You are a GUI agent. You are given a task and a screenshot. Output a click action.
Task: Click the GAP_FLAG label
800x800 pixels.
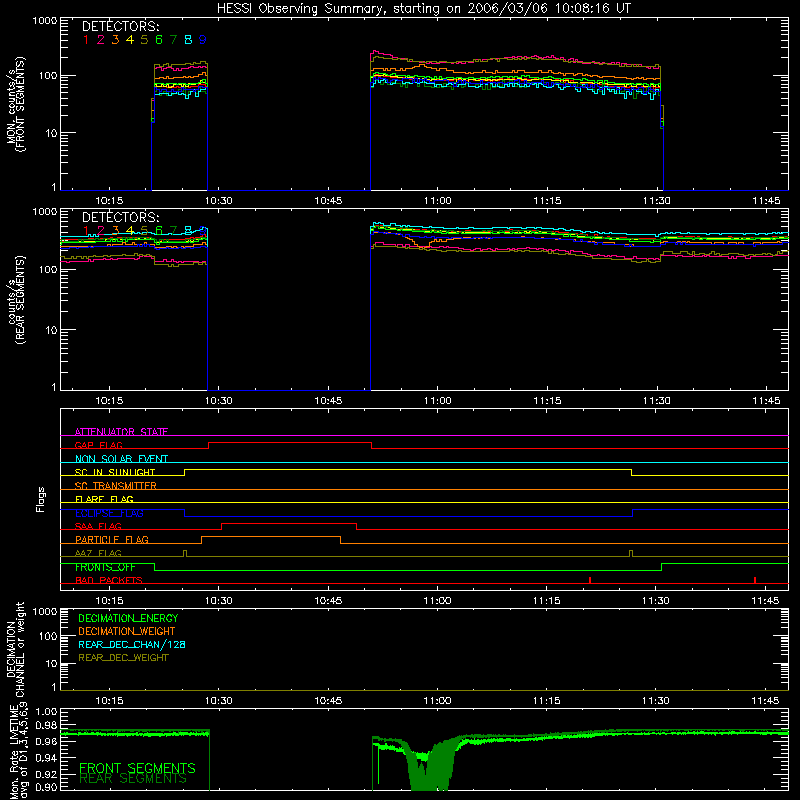(x=98, y=445)
